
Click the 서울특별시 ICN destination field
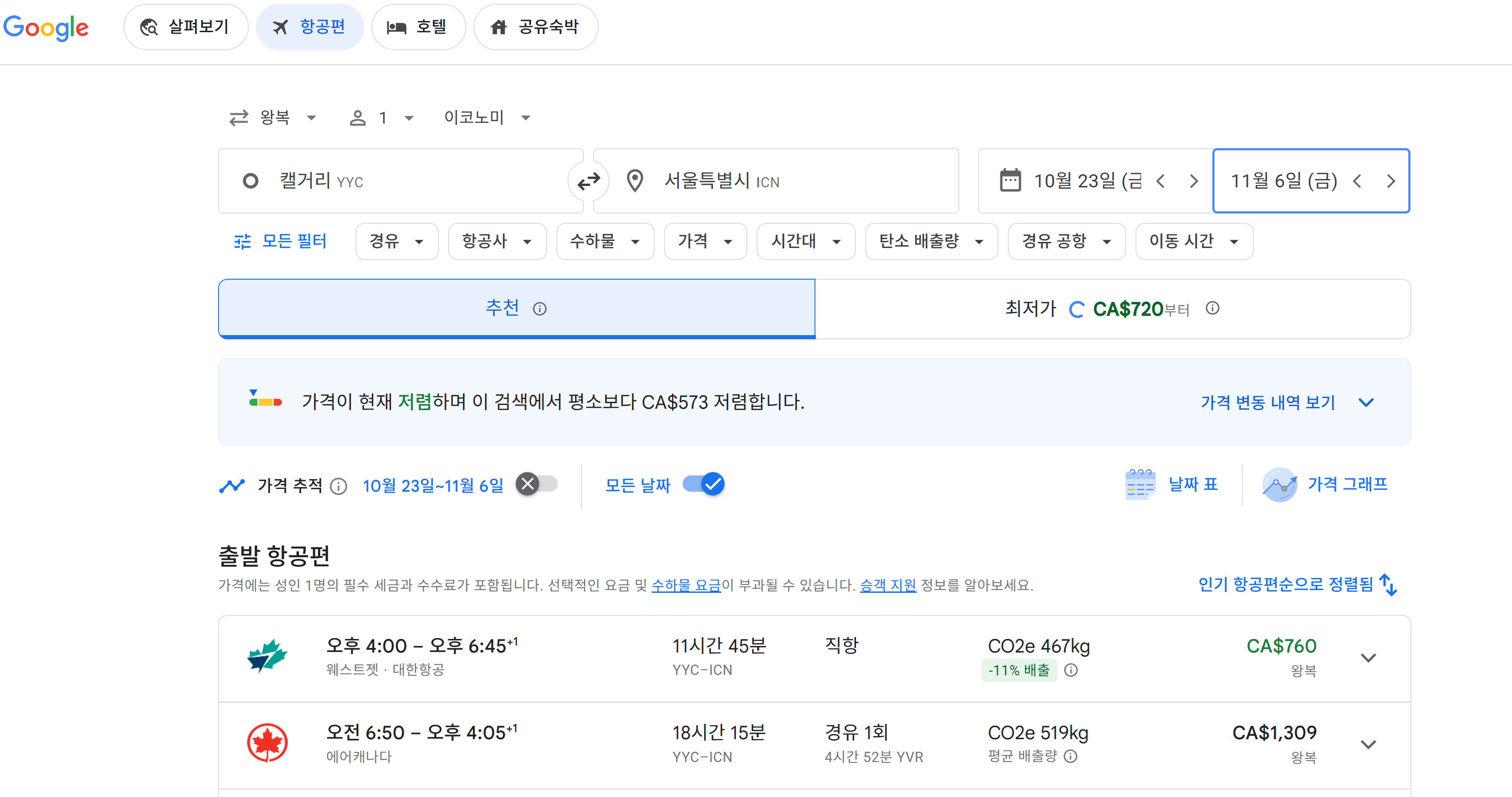[x=776, y=181]
